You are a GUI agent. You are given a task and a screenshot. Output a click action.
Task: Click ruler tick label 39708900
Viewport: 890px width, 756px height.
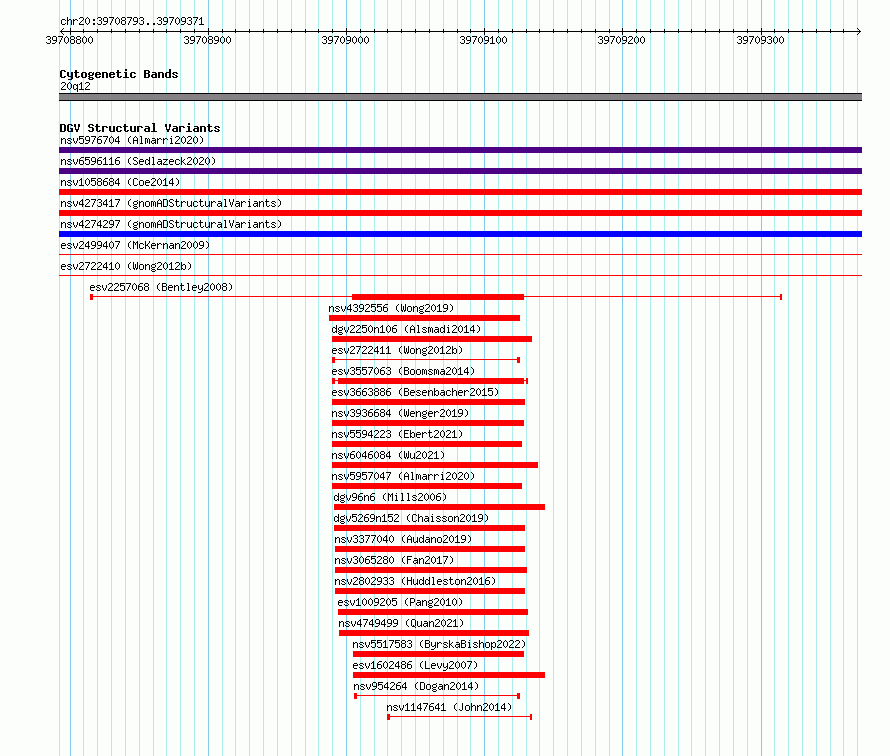pos(207,40)
